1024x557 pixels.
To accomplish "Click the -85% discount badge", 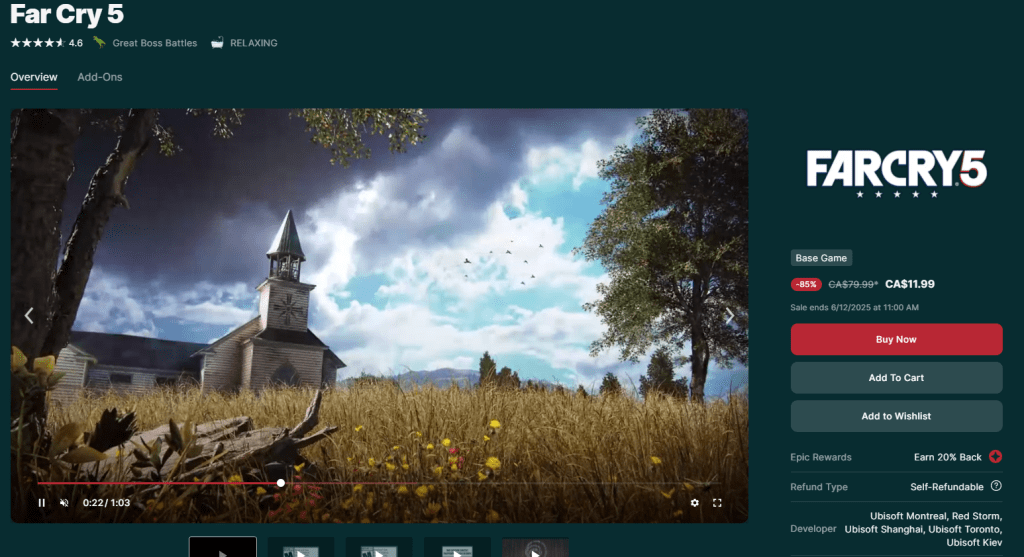I will click(x=806, y=284).
